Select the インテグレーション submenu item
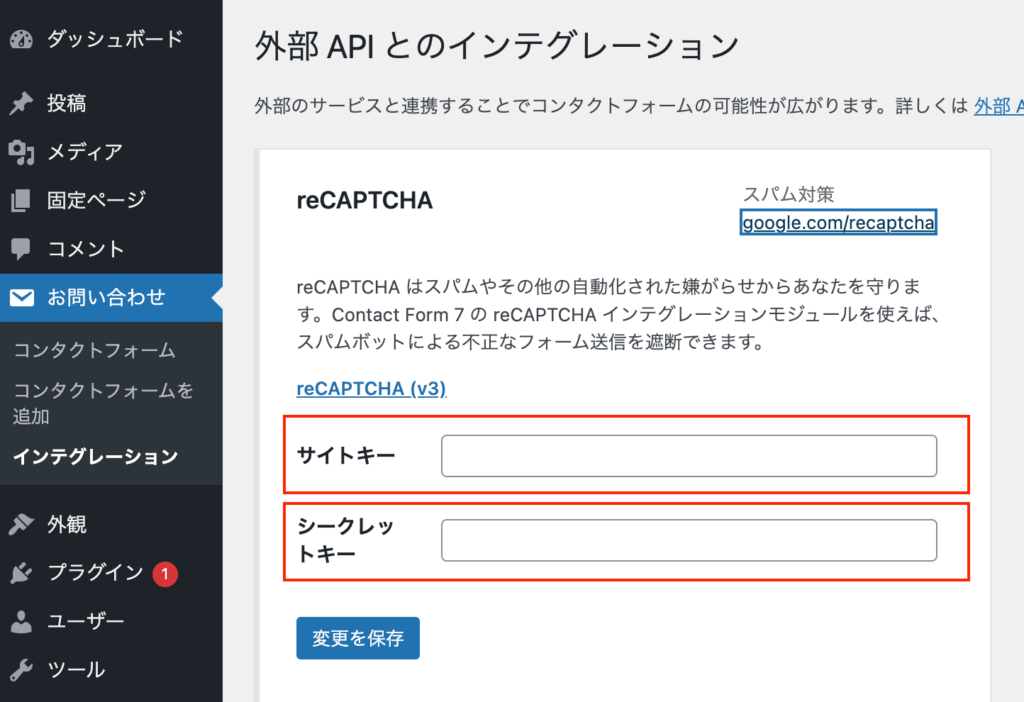The height and width of the screenshot is (702, 1024). 95,457
